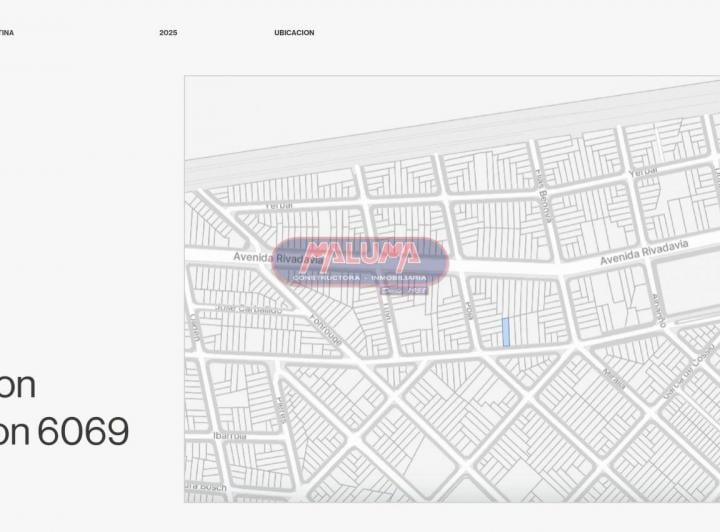Click the small badge below the MALUMA logo
Viewport: 720px width, 532px height.
(x=404, y=291)
